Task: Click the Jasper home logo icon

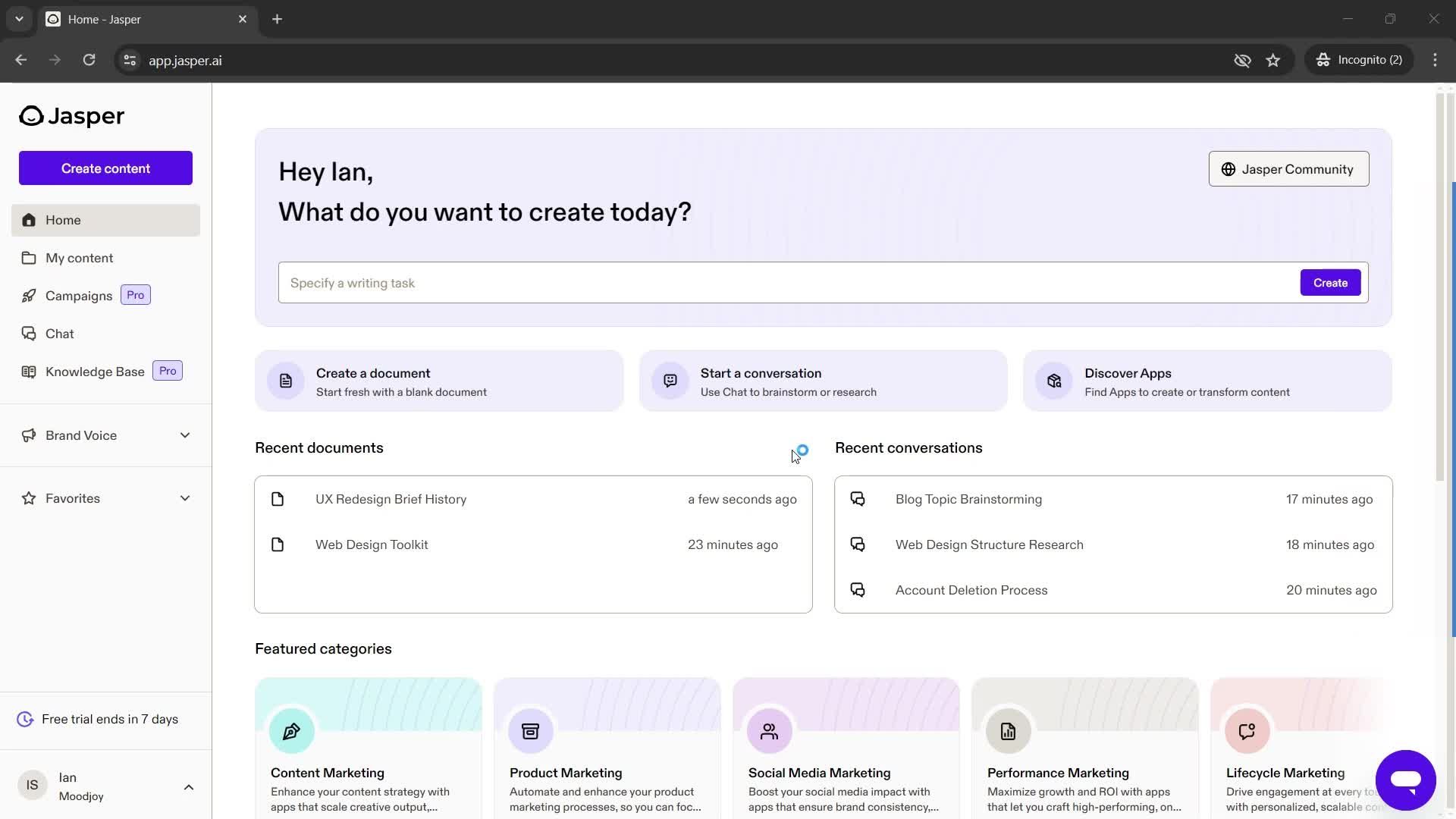Action: (x=31, y=115)
